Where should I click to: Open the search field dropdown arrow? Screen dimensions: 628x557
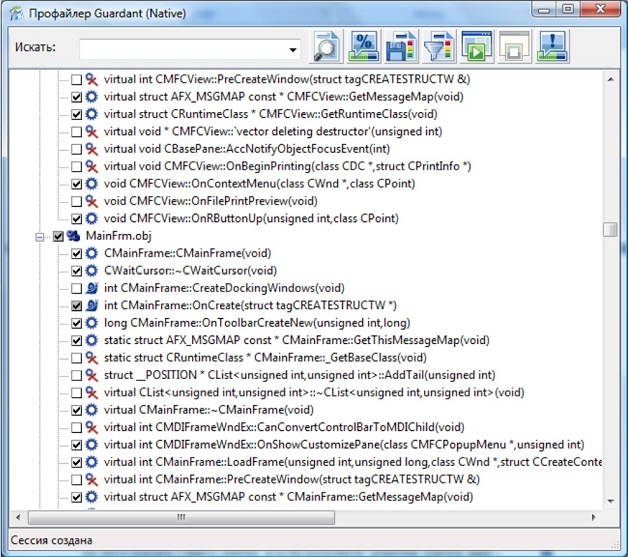[293, 49]
